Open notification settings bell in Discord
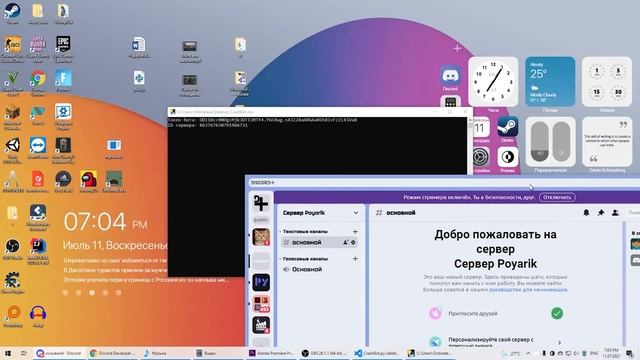 pos(586,213)
